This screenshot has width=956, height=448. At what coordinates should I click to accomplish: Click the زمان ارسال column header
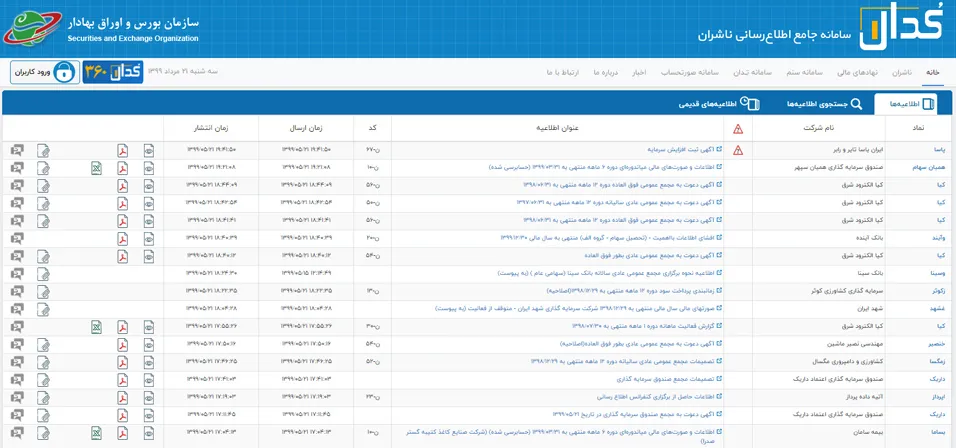point(305,129)
